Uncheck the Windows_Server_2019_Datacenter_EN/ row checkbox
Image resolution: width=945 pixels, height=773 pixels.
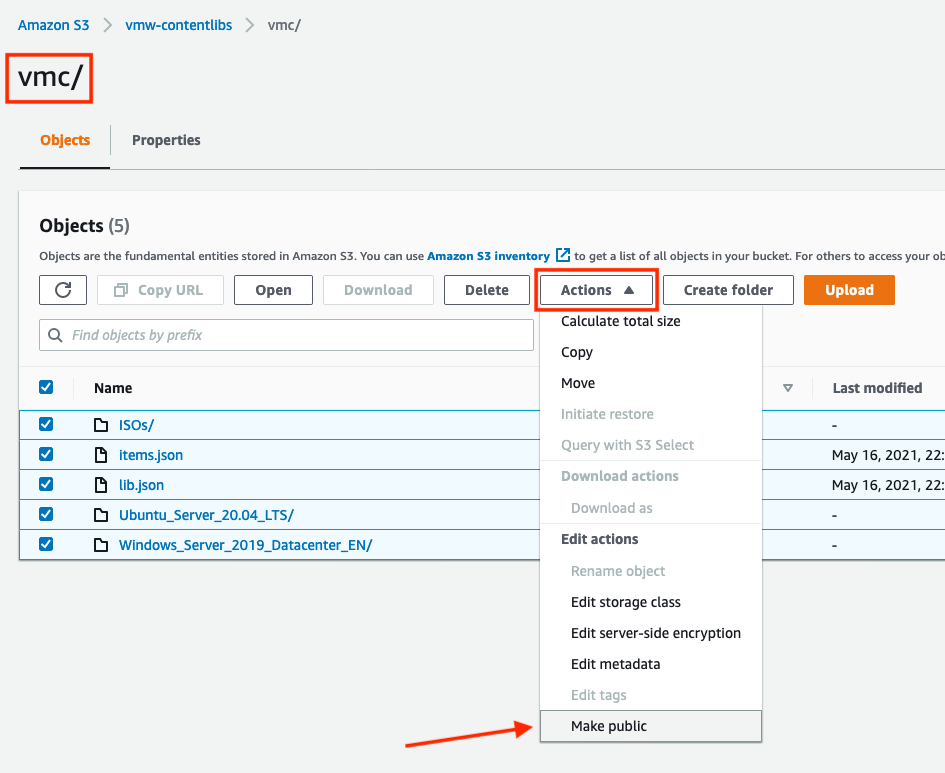tap(46, 544)
